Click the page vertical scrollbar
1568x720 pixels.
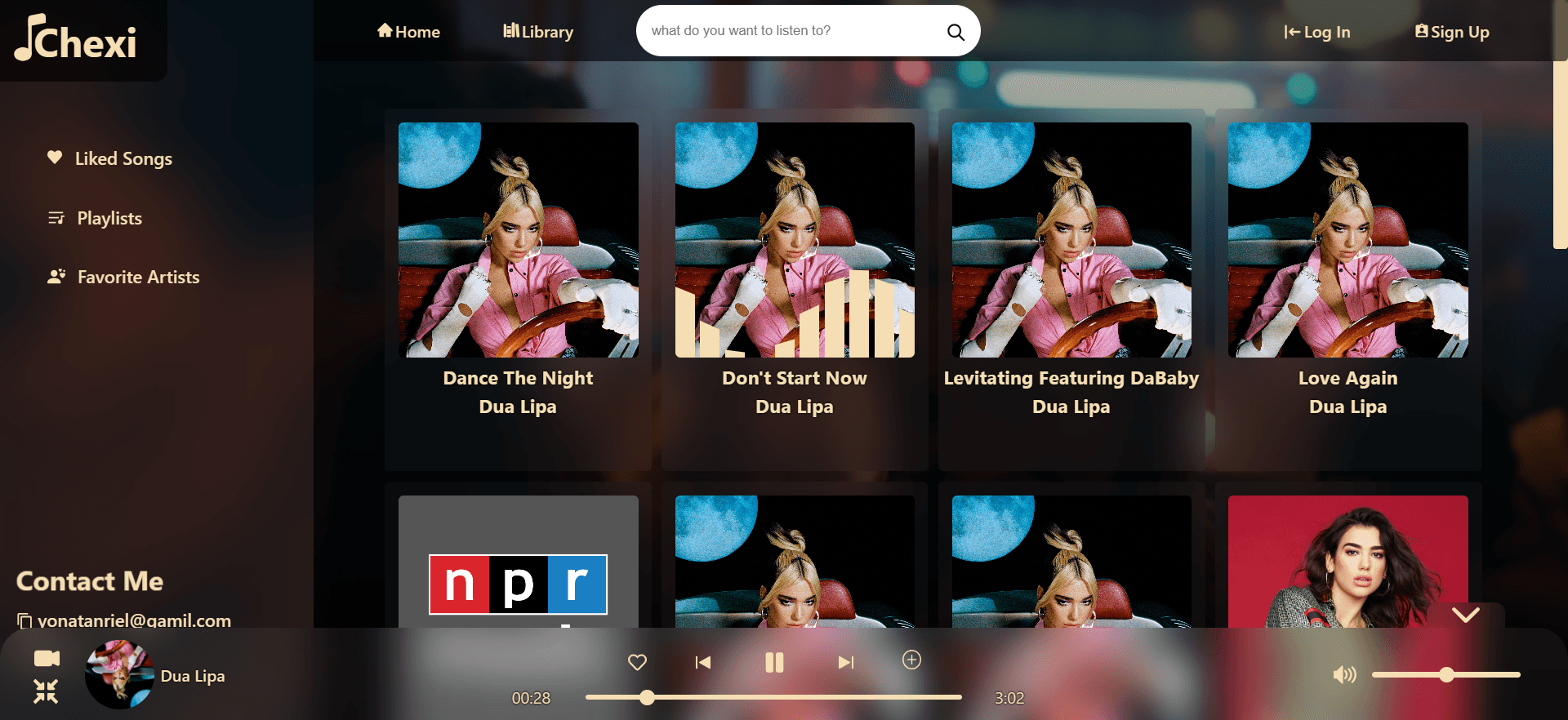pos(1560,155)
